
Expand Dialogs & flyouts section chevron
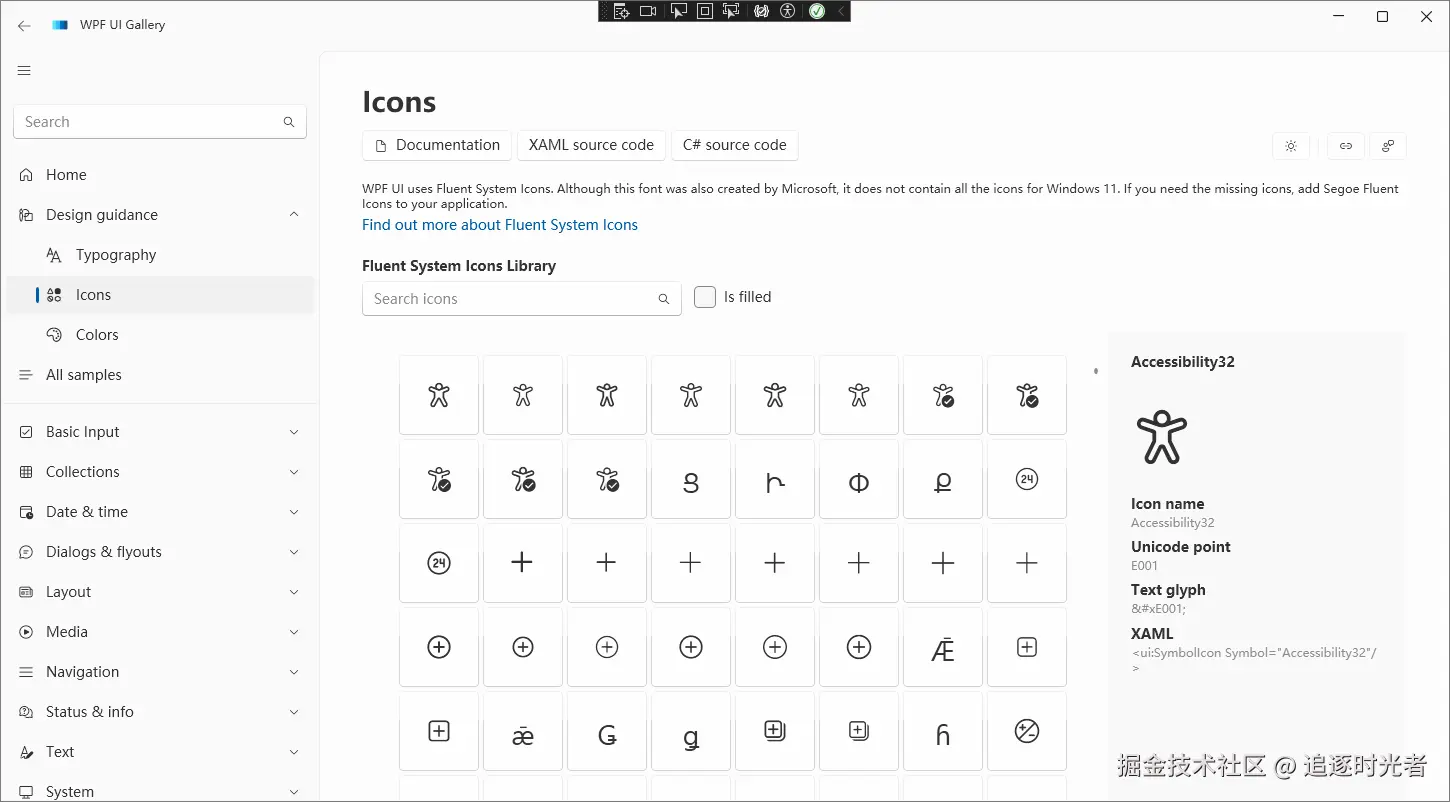[x=294, y=552]
